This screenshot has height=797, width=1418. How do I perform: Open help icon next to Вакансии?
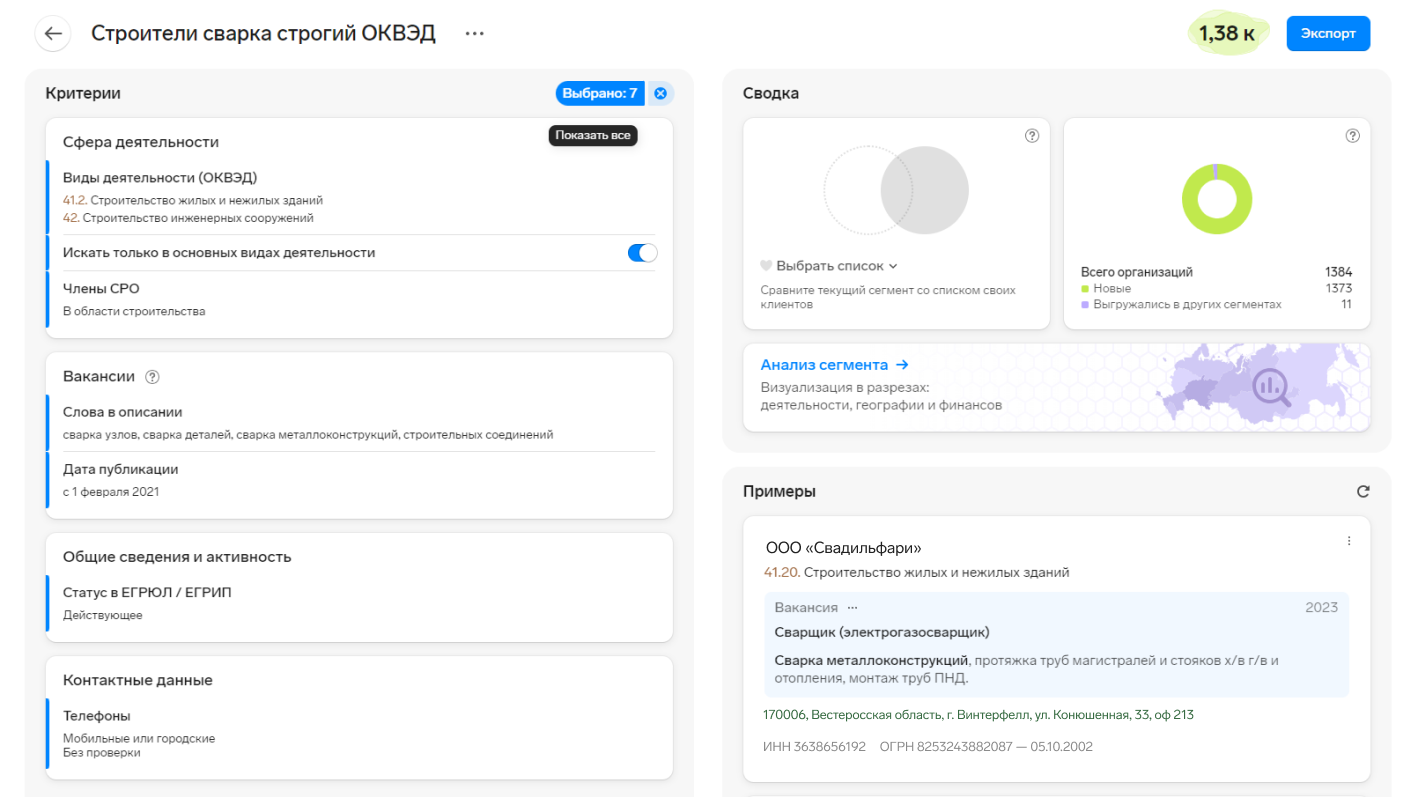(x=152, y=377)
